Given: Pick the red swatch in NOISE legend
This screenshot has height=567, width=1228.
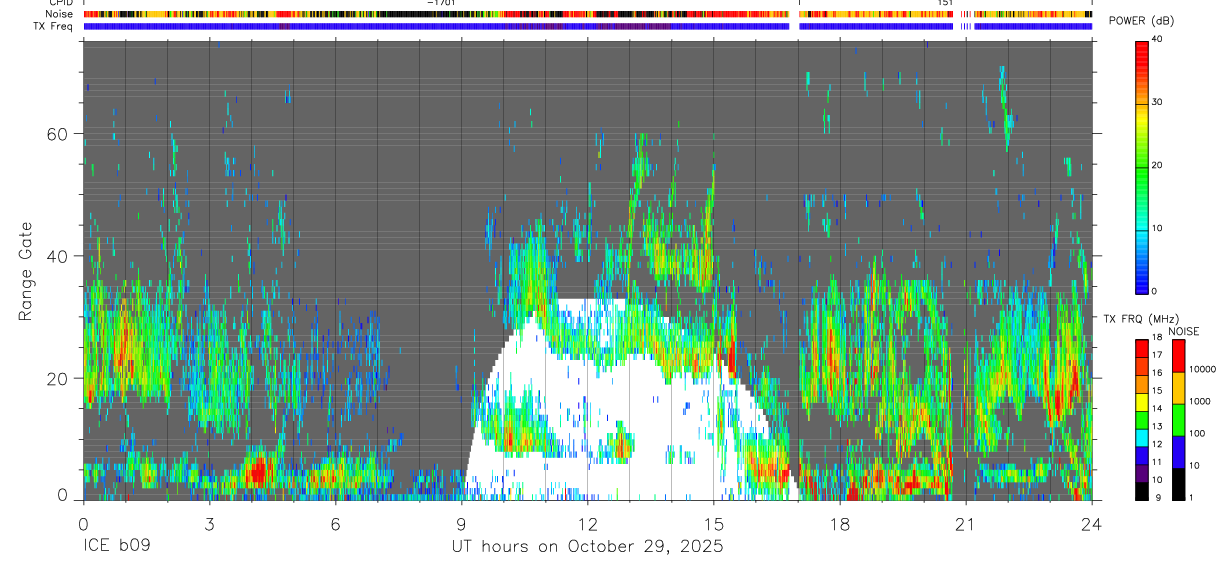Looking at the screenshot, I should [1177, 356].
